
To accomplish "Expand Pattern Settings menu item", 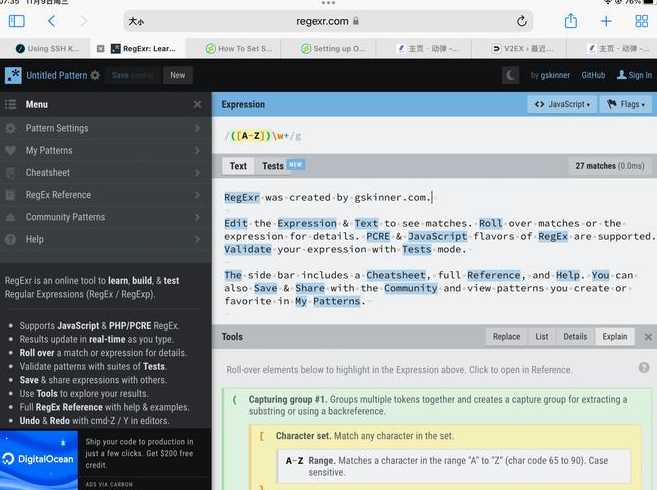I will pos(106,128).
